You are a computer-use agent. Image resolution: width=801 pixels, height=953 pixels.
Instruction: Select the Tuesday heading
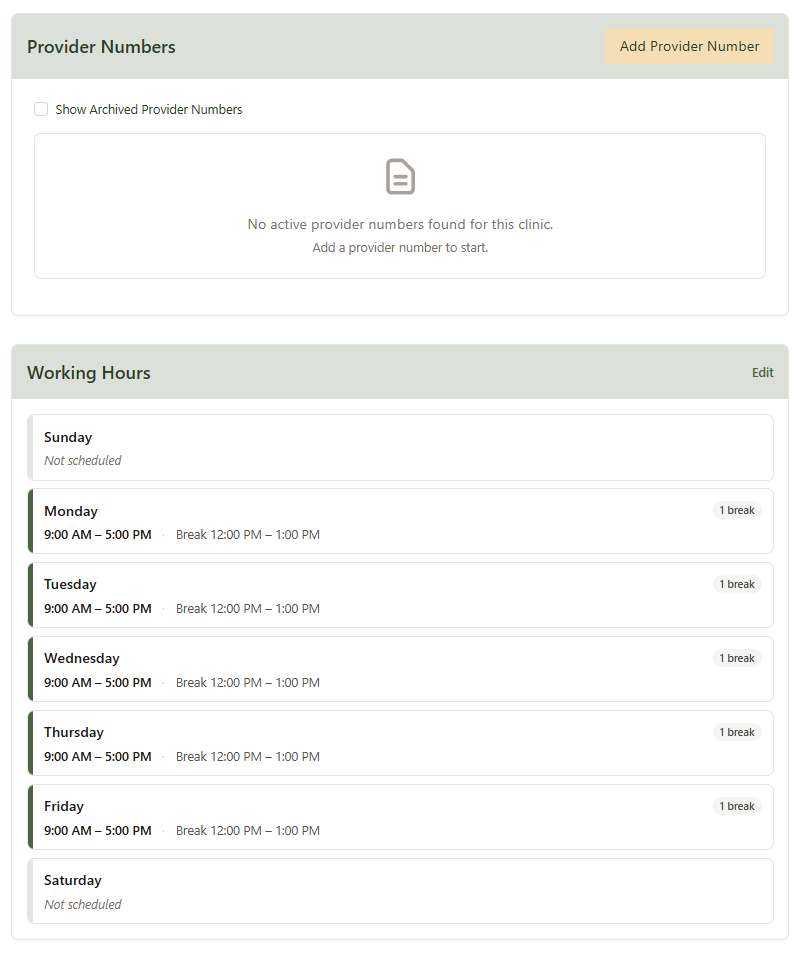click(70, 585)
